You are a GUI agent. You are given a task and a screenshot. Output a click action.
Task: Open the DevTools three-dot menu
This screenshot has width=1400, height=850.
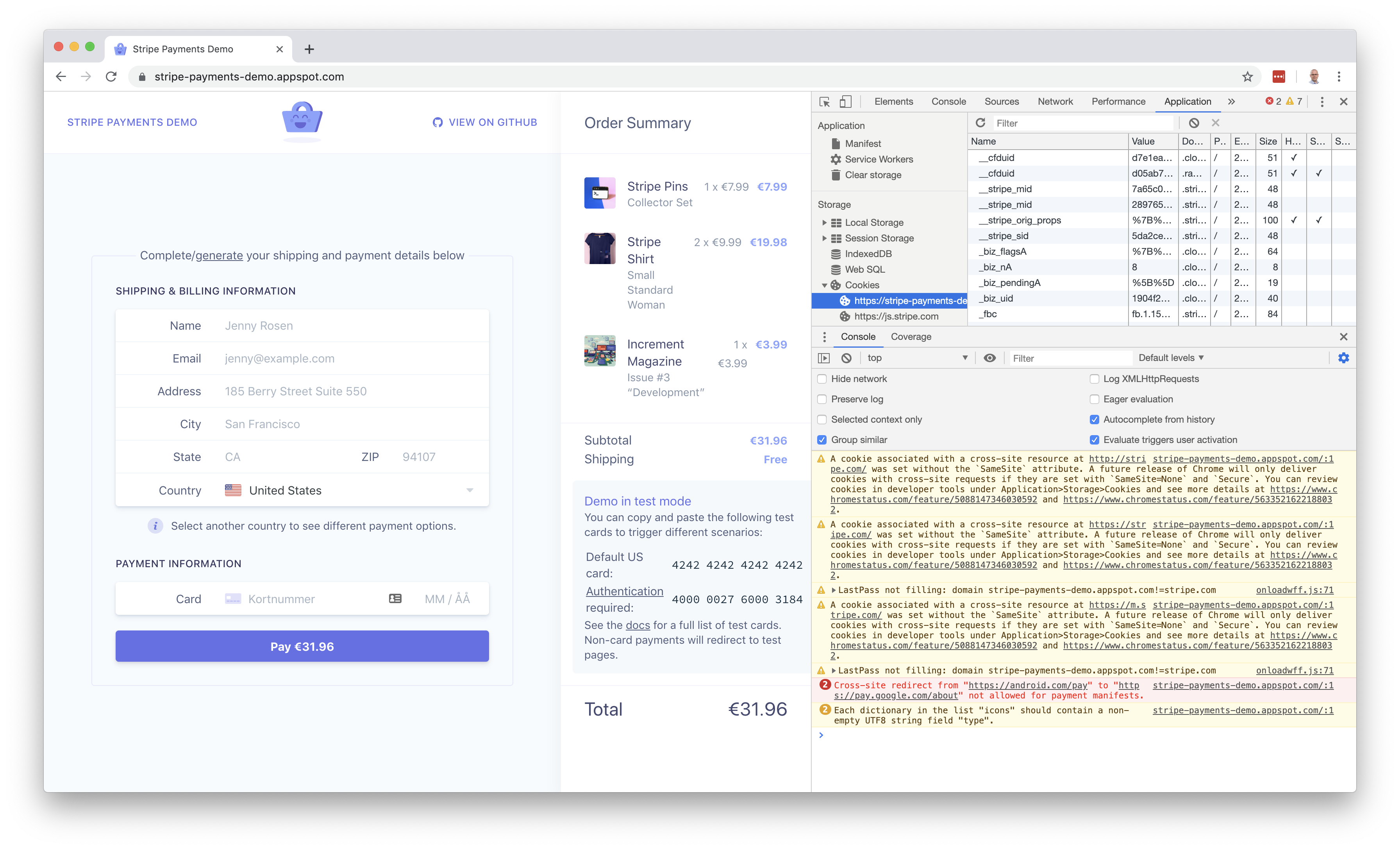[x=1322, y=102]
